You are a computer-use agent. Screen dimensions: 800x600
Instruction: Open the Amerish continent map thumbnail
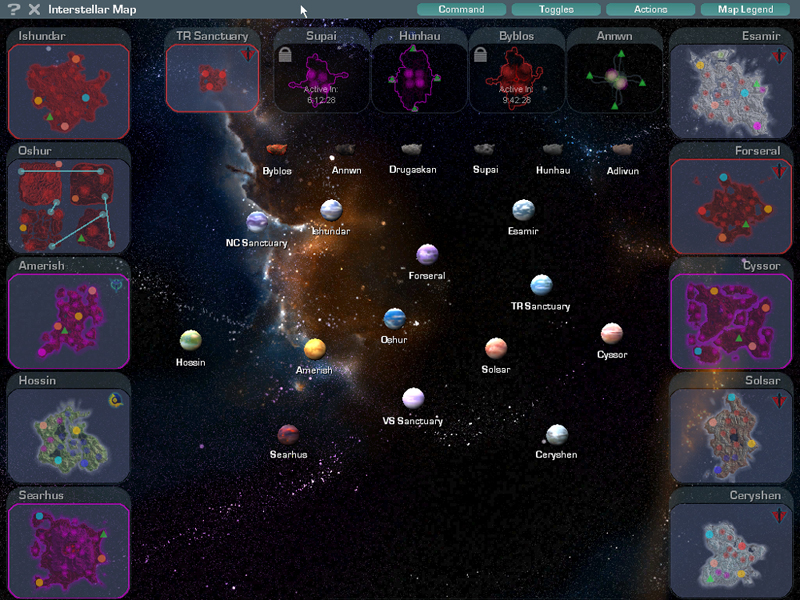point(69,321)
